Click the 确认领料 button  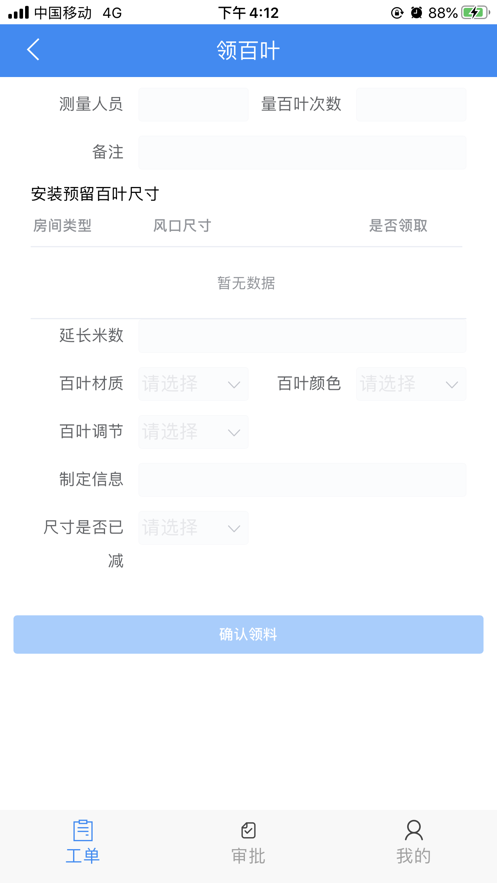point(248,635)
